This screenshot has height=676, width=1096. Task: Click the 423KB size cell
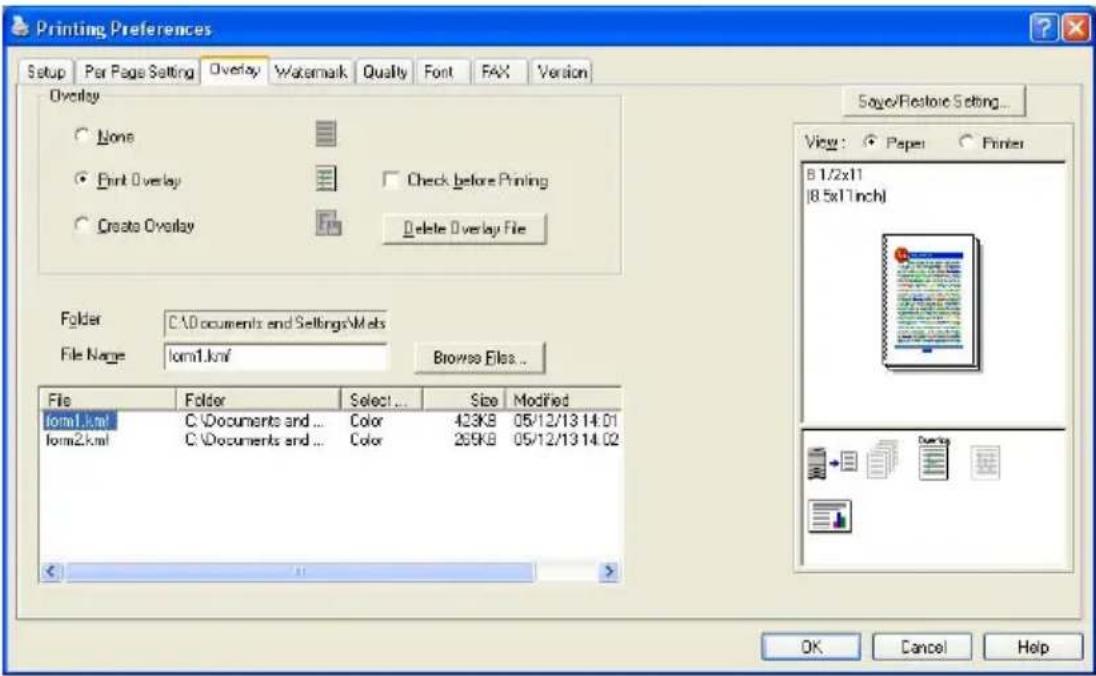tap(475, 421)
